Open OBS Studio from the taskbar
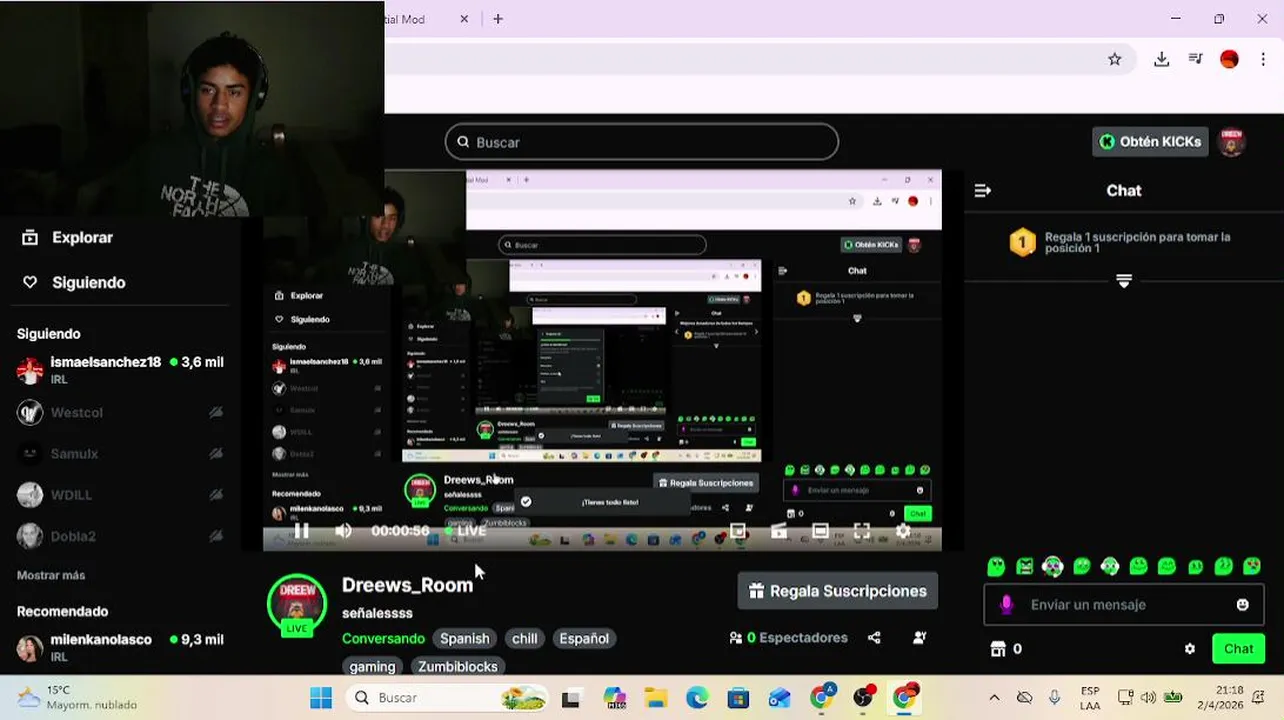Screen dimensions: 1284x720 point(864,698)
